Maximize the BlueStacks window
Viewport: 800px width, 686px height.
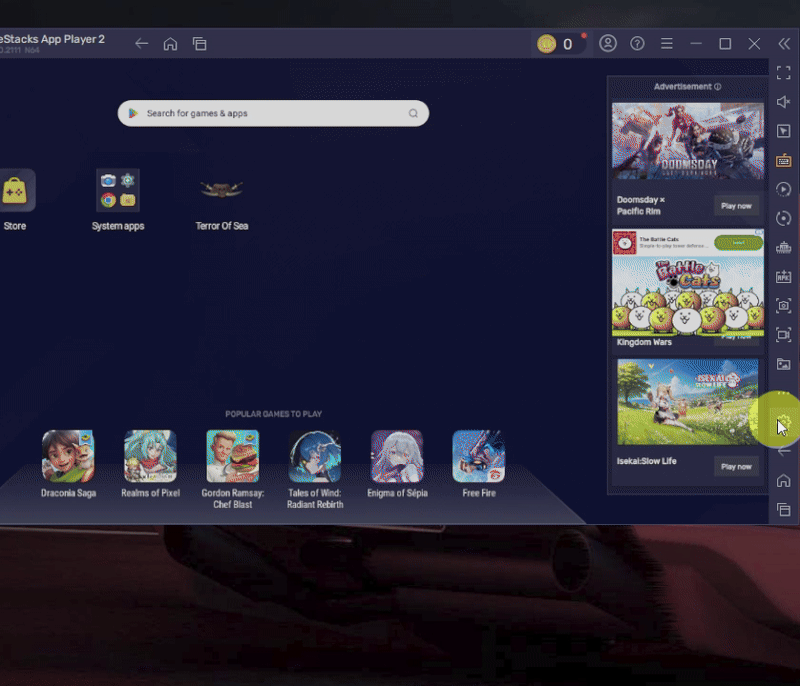tap(725, 44)
